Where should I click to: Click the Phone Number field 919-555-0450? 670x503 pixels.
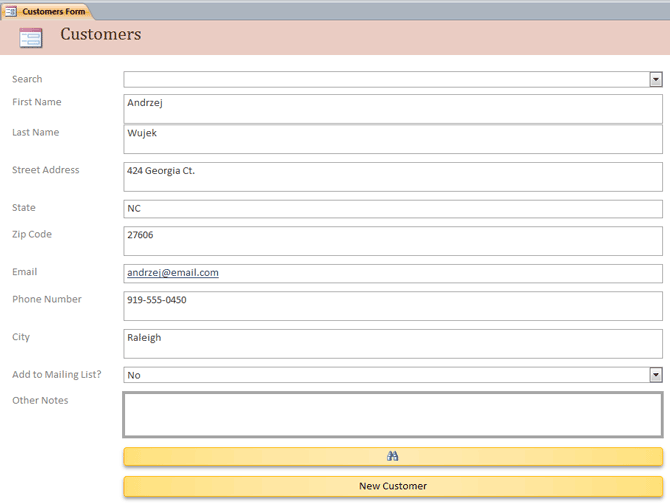pos(393,306)
